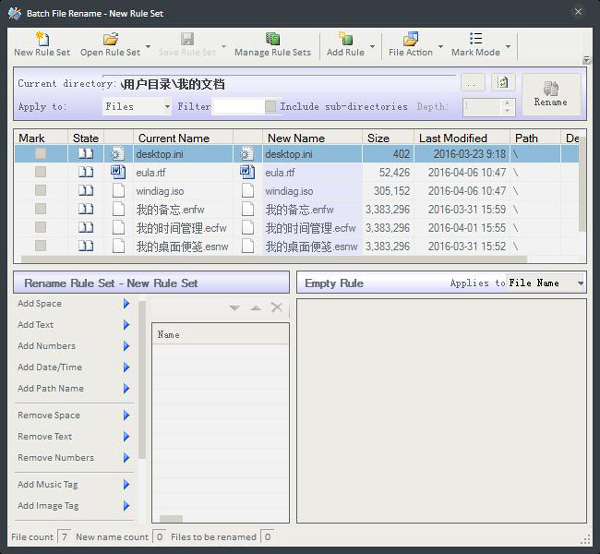This screenshot has height=554, width=600.
Task: Sort by Path column header
Action: [535, 138]
